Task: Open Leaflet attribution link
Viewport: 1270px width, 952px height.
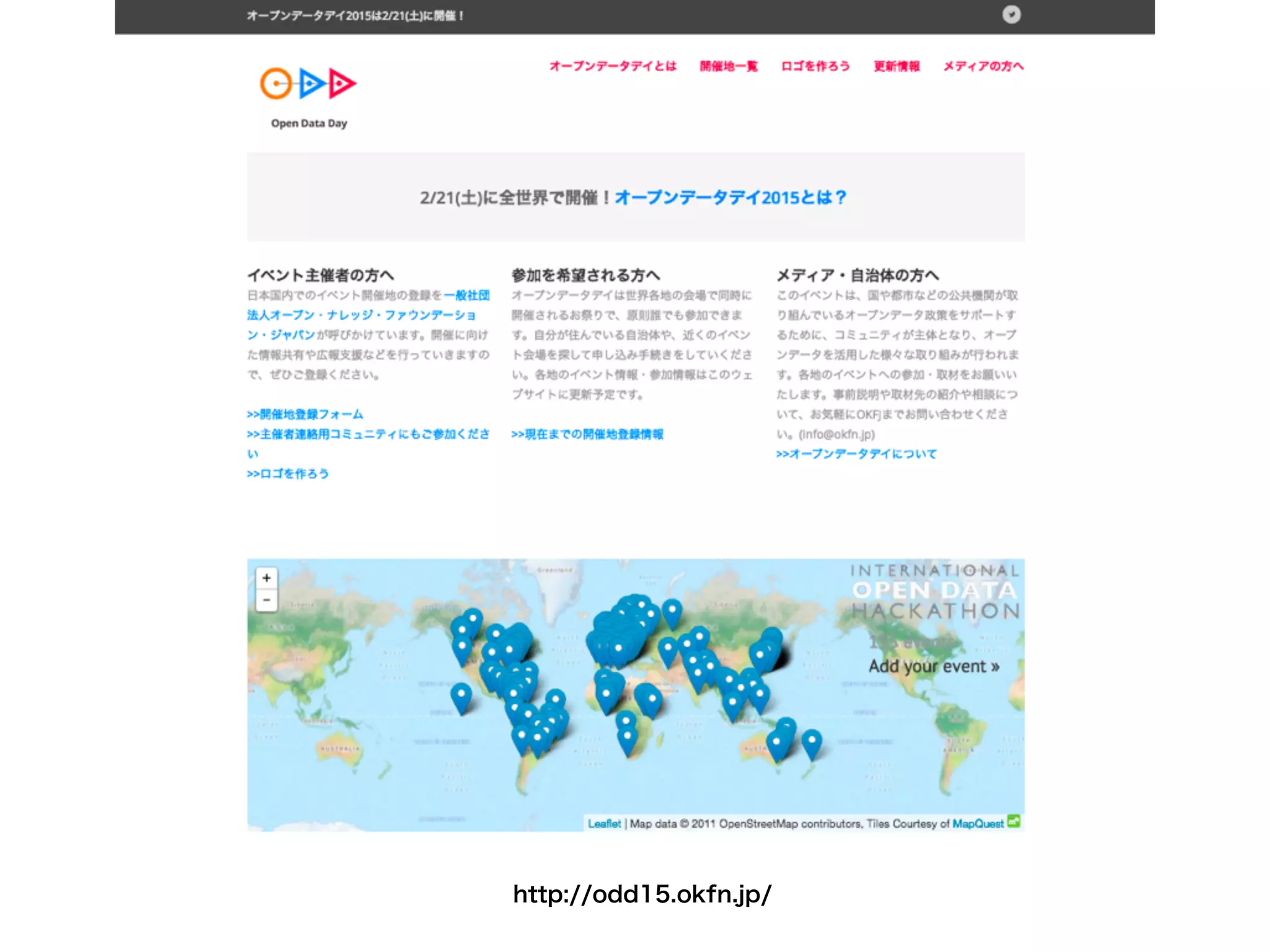Action: (605, 824)
